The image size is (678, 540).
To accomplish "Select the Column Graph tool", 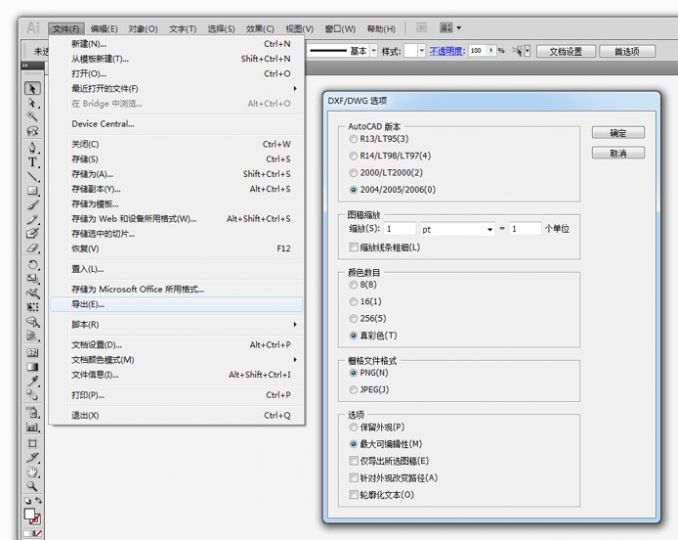I will [x=32, y=427].
